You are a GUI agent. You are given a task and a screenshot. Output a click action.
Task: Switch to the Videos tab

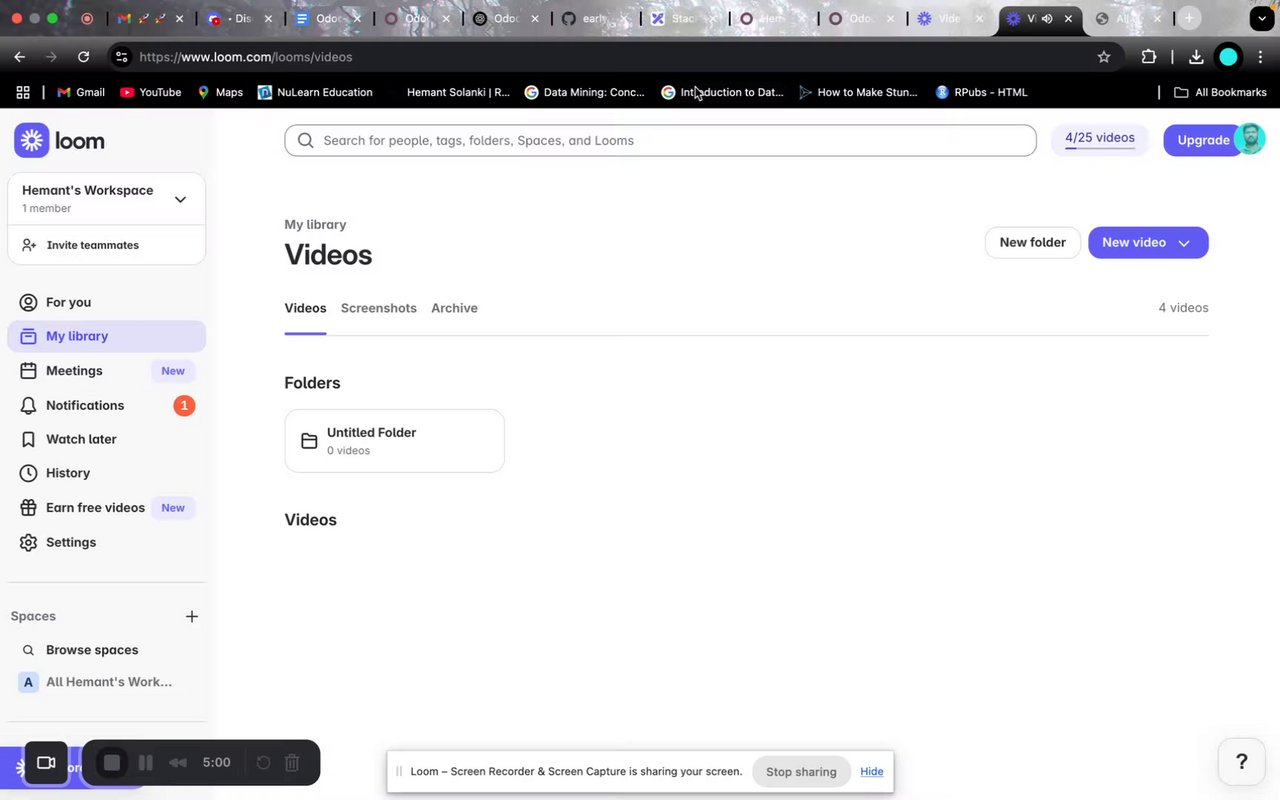pos(305,308)
